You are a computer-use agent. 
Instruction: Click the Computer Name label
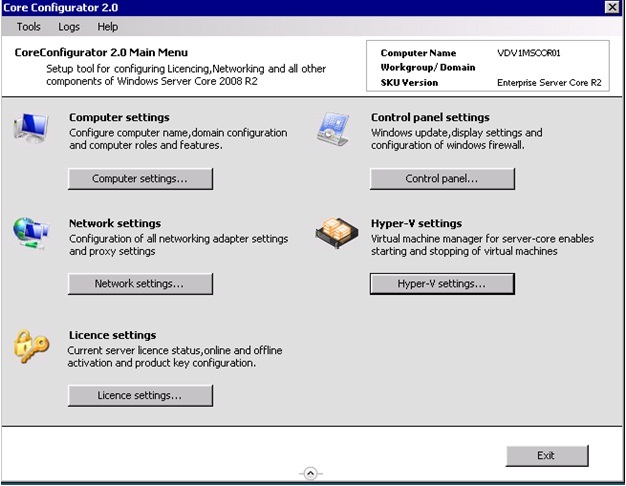(x=418, y=53)
